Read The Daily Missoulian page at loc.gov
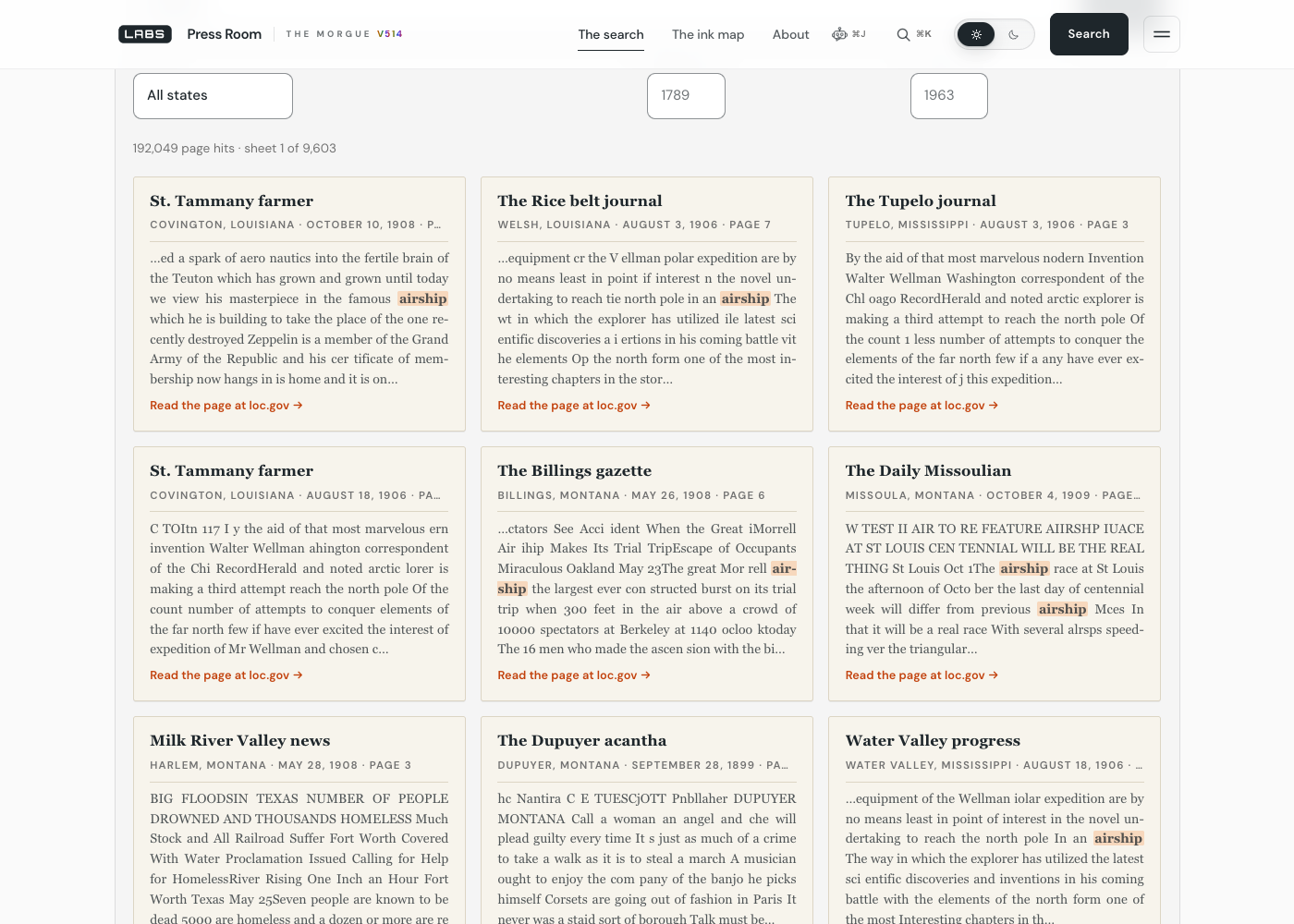Screen dimensions: 1294x924 click(922, 675)
